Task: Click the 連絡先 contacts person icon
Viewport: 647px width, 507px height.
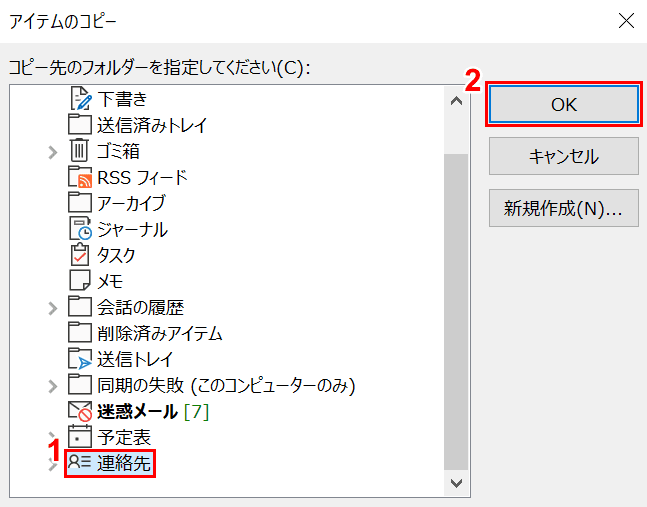Action: [x=79, y=461]
